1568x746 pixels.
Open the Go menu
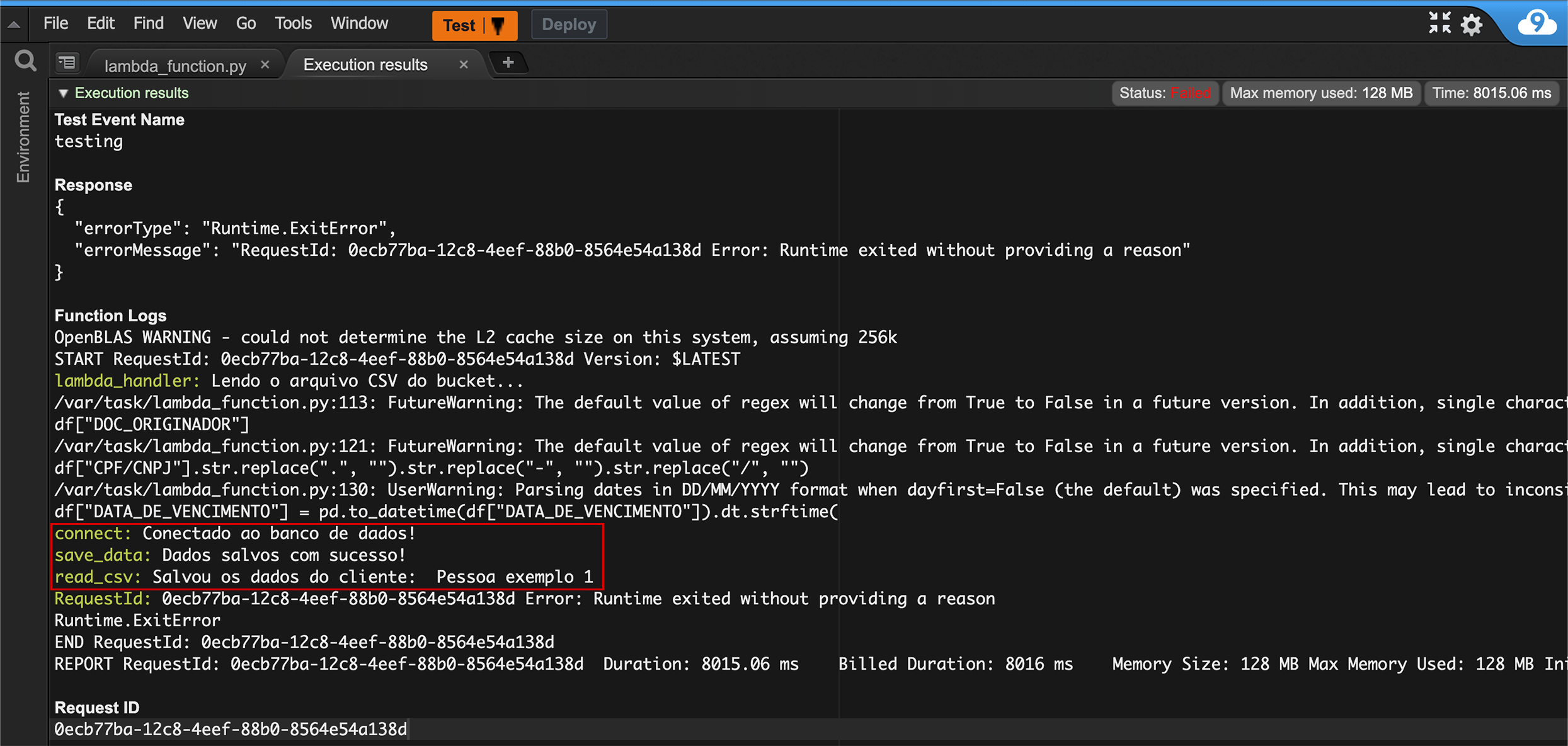(246, 23)
